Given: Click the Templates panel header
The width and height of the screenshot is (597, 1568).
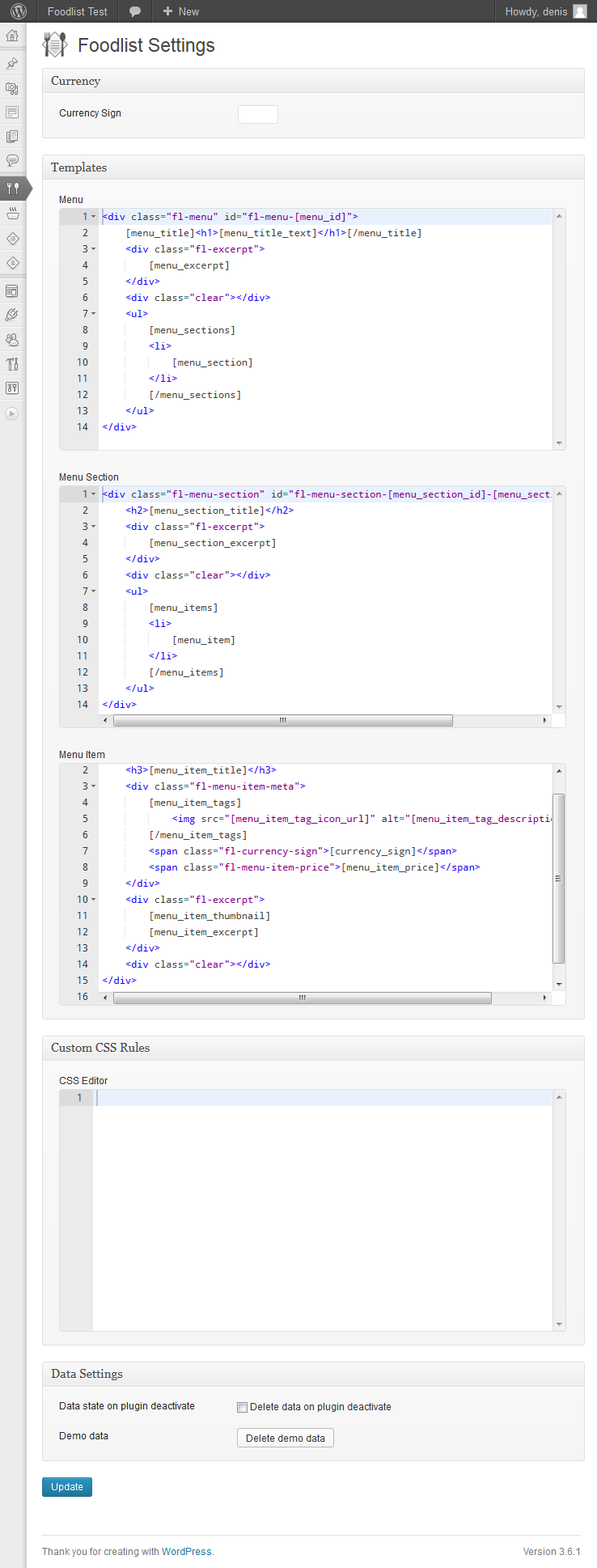Looking at the screenshot, I should click(313, 167).
